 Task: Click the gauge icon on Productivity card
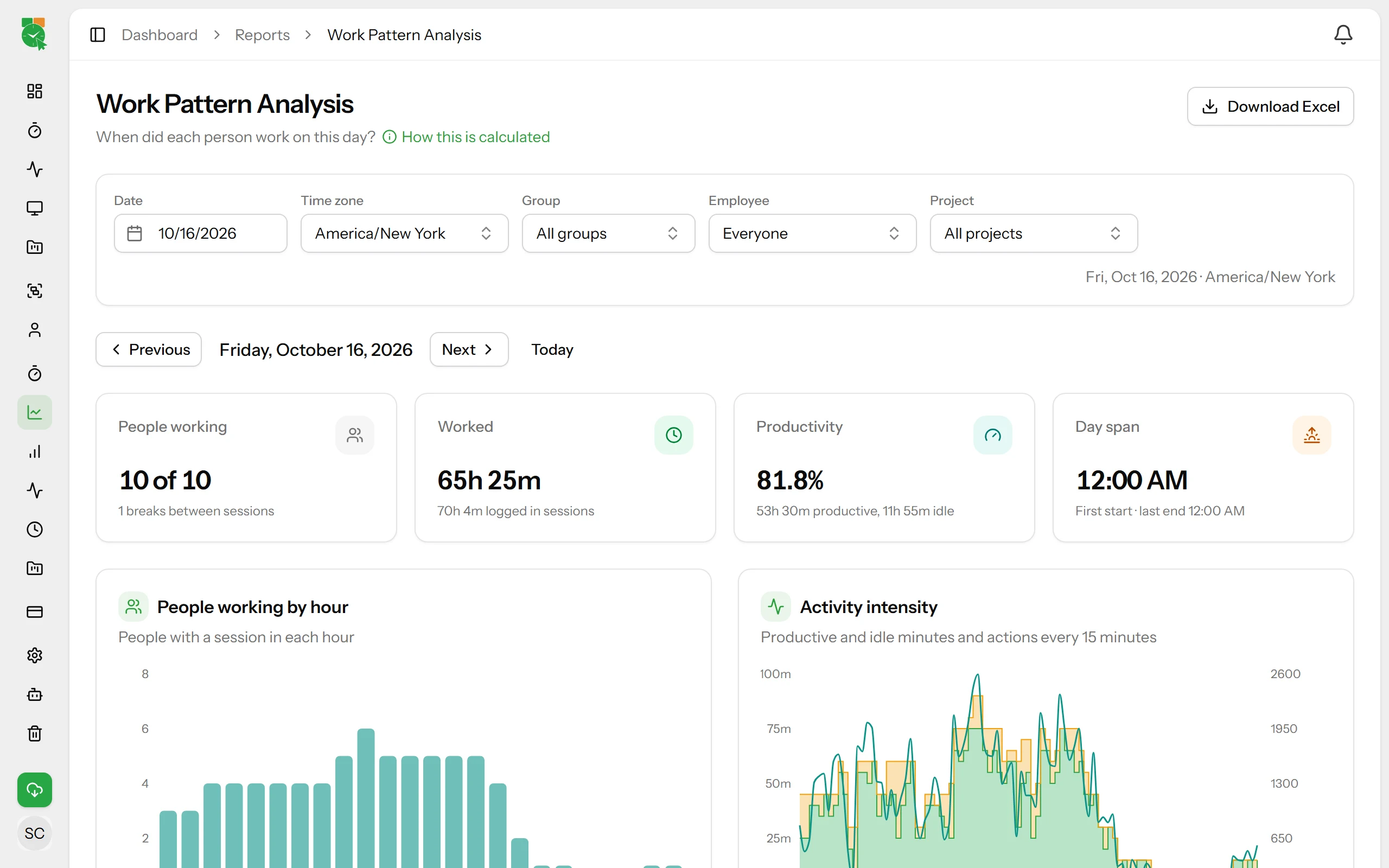point(992,435)
